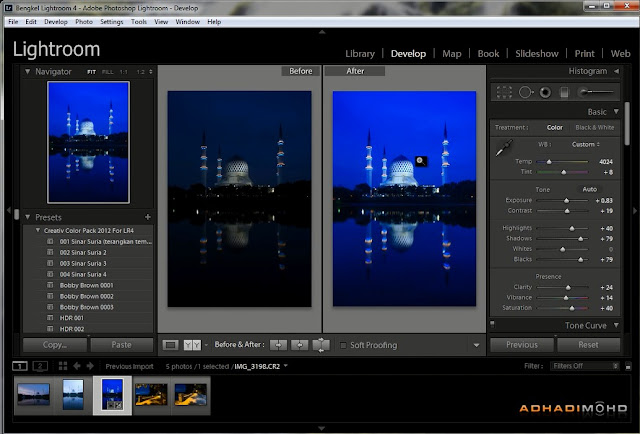Switch to Grid view in filmstrip bar
Image resolution: width=640 pixels, height=434 pixels.
click(x=63, y=366)
